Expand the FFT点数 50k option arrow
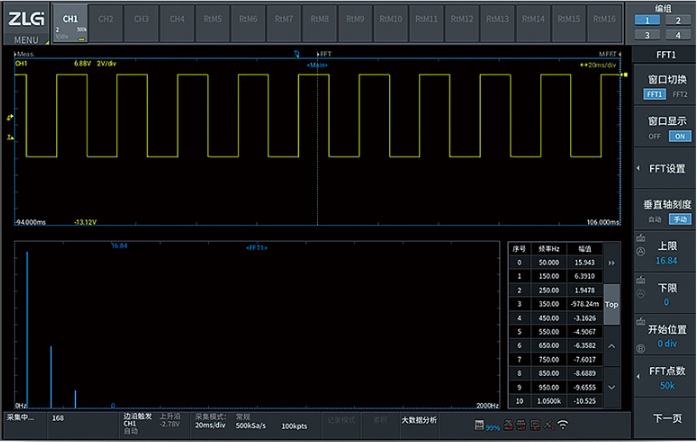Viewport: 697px width, 442px height. coord(638,376)
